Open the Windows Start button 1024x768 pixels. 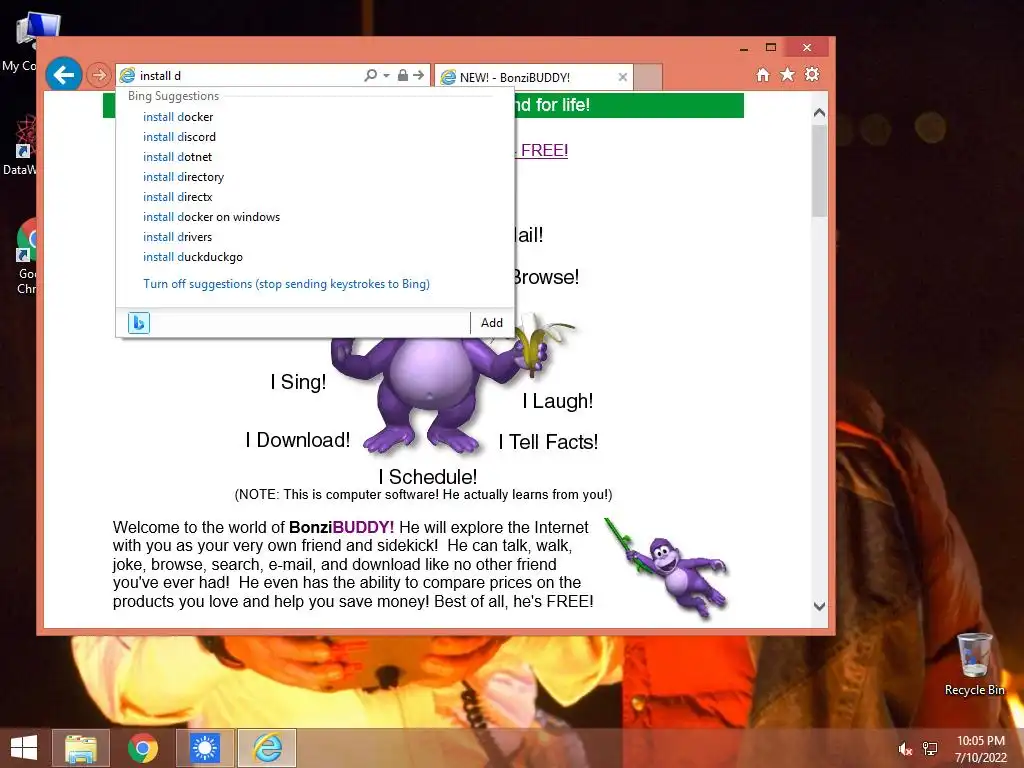tap(24, 747)
